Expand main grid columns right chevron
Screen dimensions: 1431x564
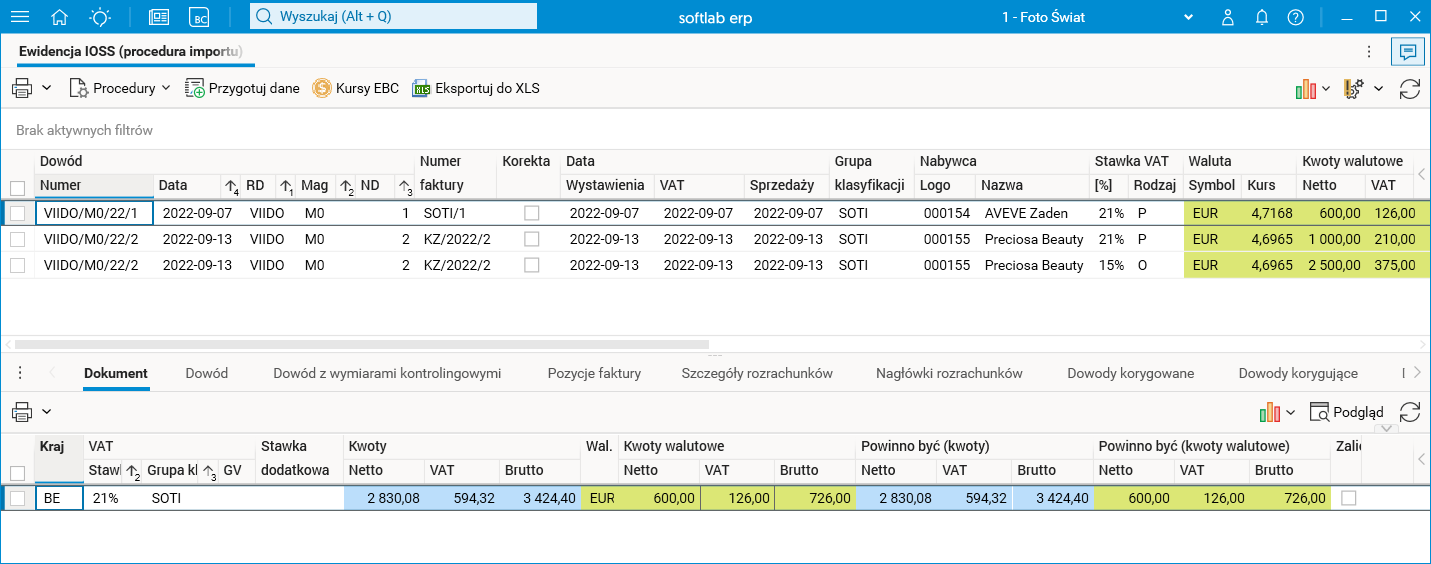pyautogui.click(x=1422, y=174)
